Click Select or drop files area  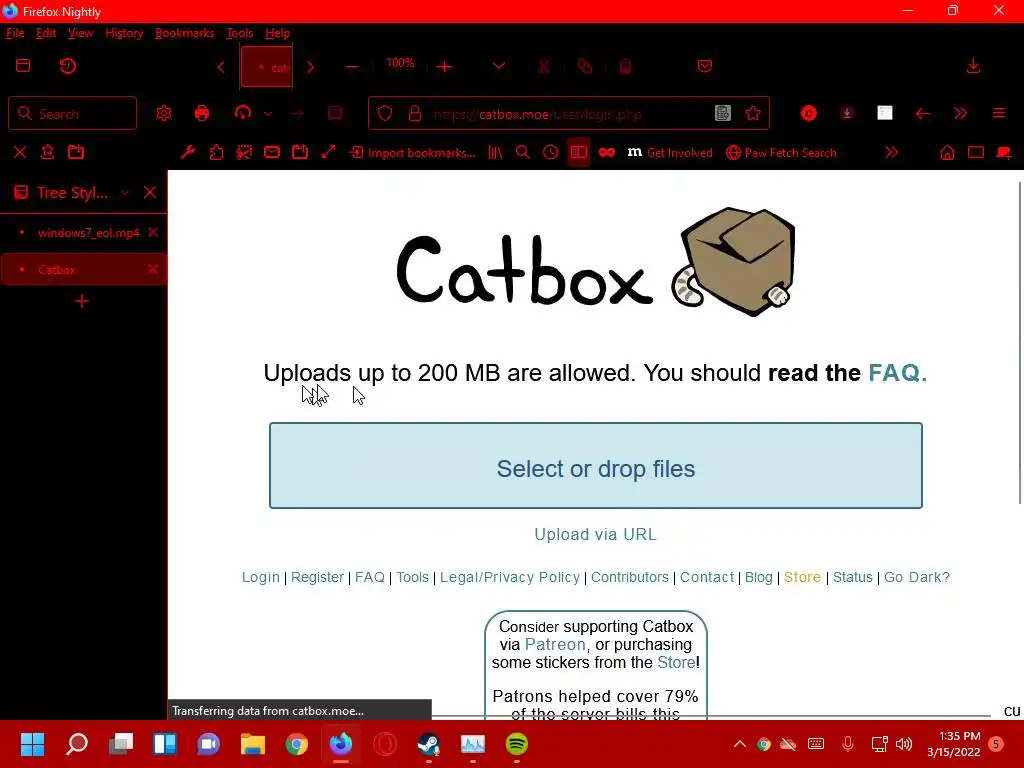(596, 466)
